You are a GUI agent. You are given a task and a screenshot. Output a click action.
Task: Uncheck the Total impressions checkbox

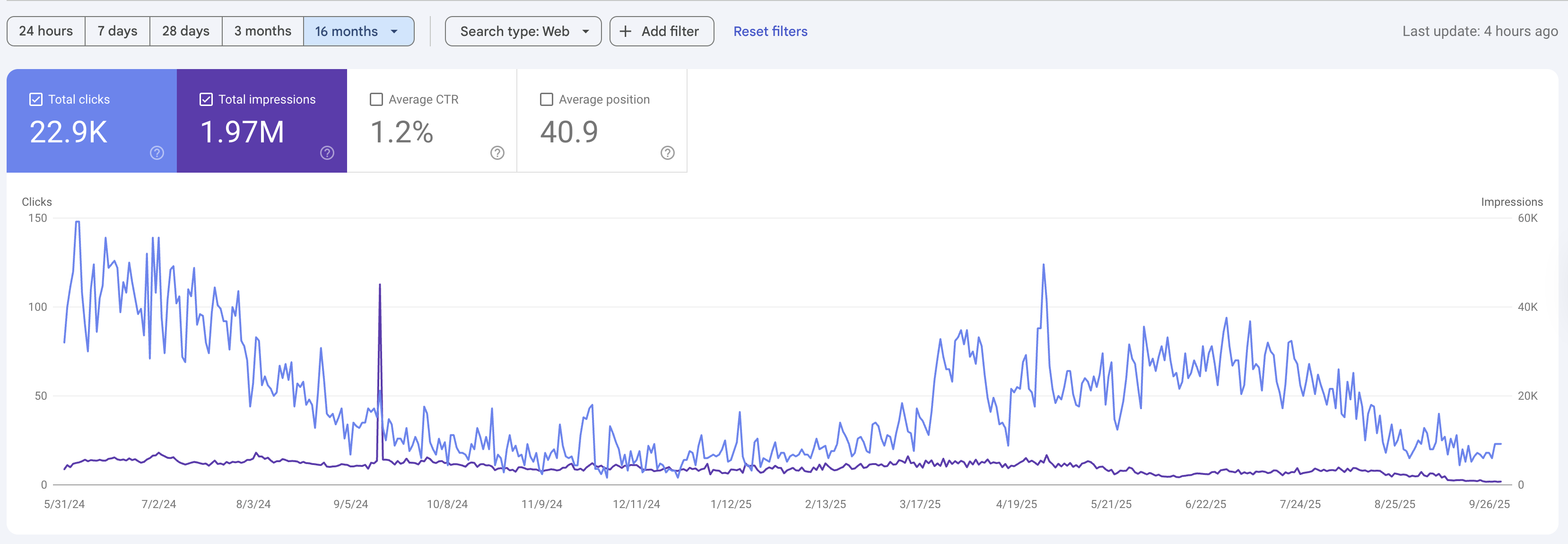(206, 99)
